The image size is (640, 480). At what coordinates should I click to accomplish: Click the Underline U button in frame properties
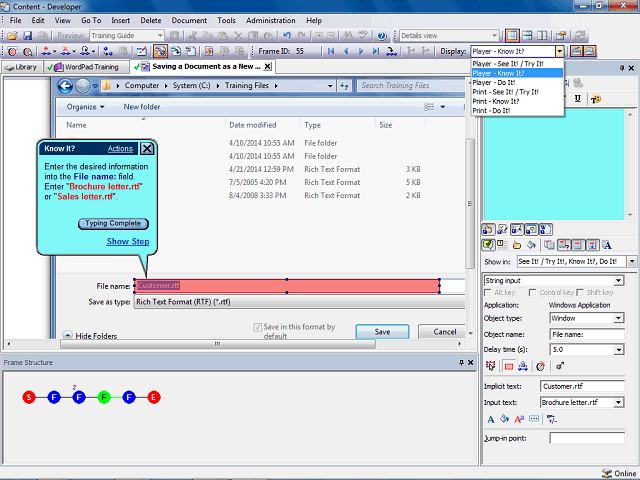pyautogui.click(x=578, y=99)
